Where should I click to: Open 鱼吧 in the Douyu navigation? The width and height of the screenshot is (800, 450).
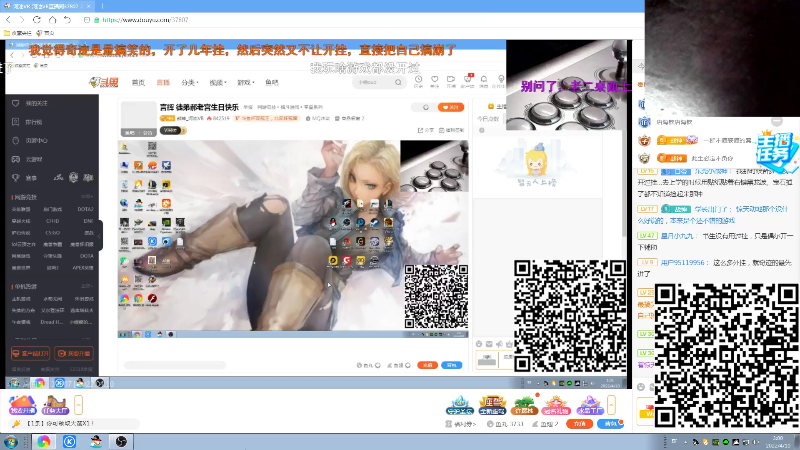click(272, 82)
